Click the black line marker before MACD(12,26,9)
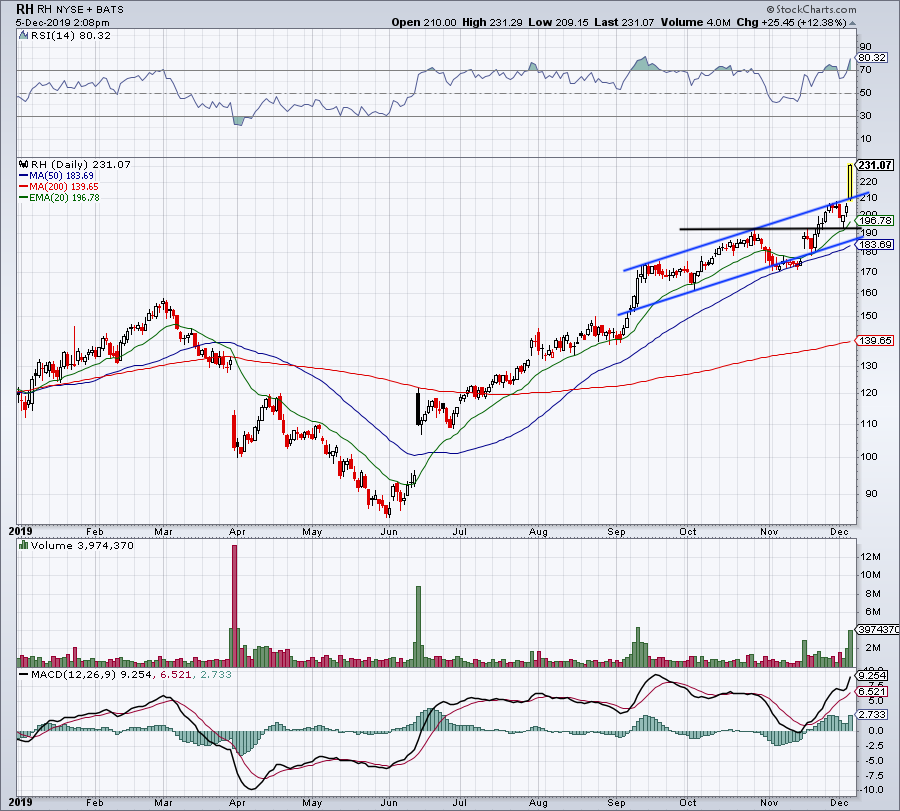The image size is (900, 811). click(24, 674)
